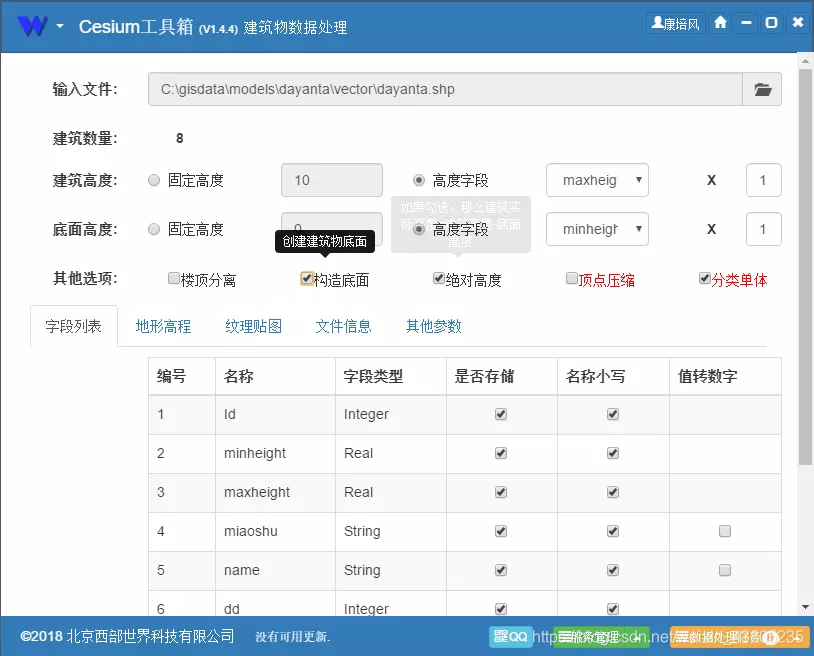Close the Cesium toolbox window
The image size is (814, 656).
click(x=797, y=23)
